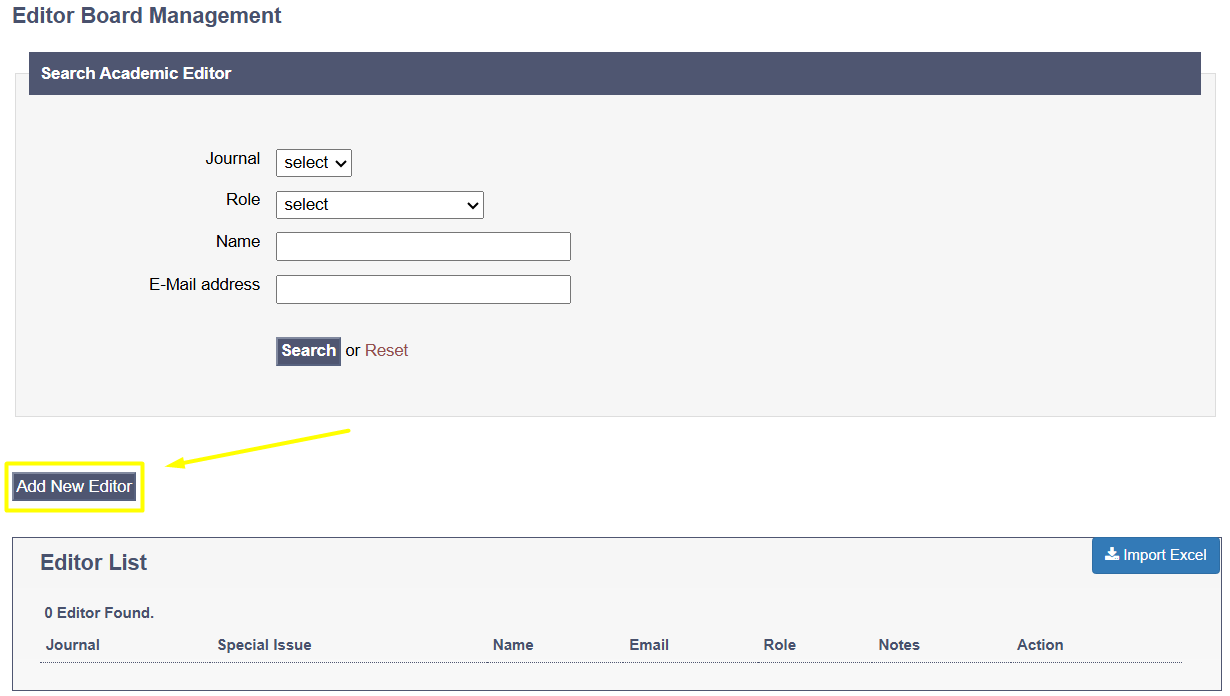Image resolution: width=1230 pixels, height=696 pixels.
Task: Focus the Name text field
Action: pyautogui.click(x=423, y=247)
